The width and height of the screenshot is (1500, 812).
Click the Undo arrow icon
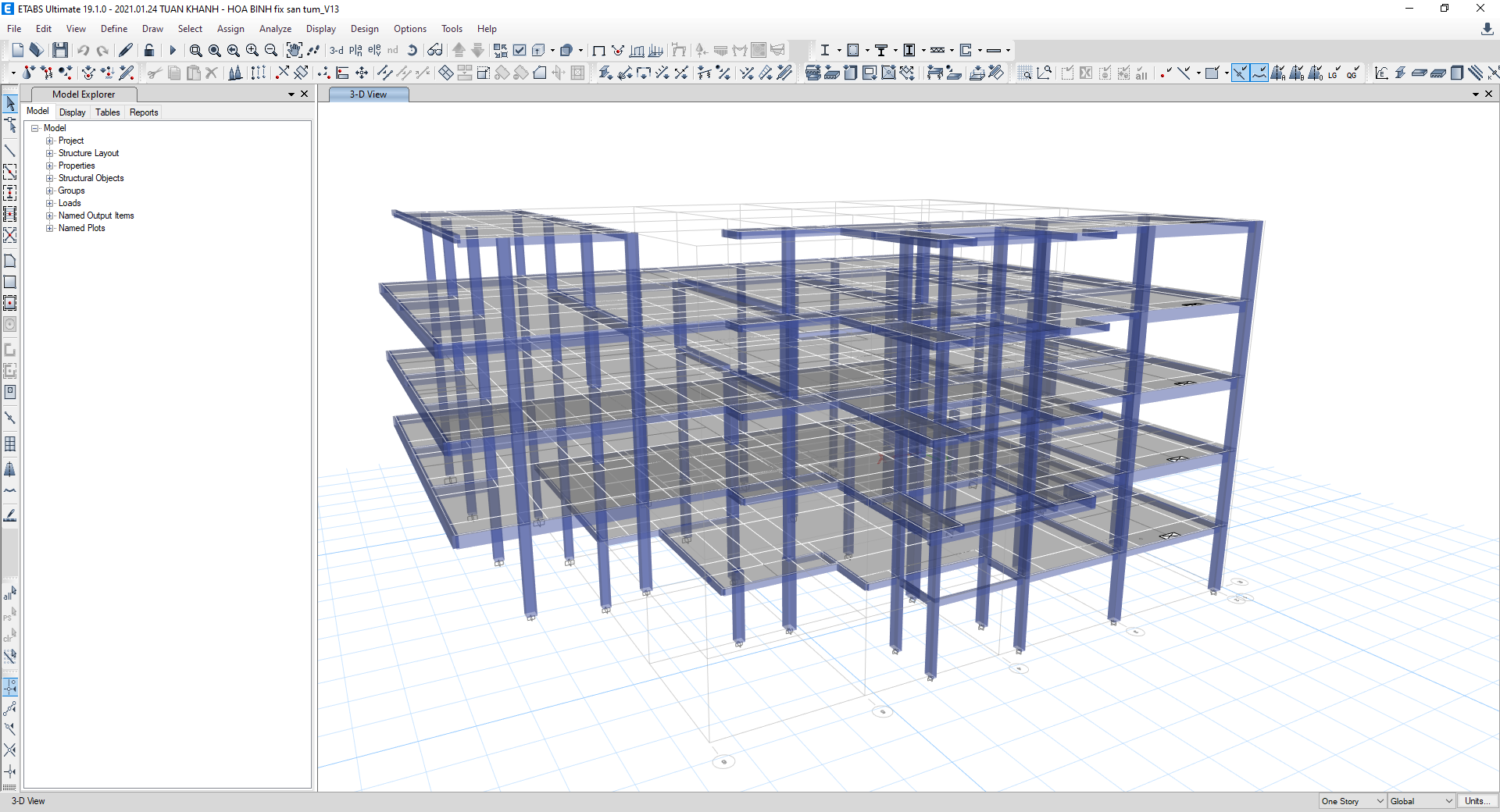(83, 50)
